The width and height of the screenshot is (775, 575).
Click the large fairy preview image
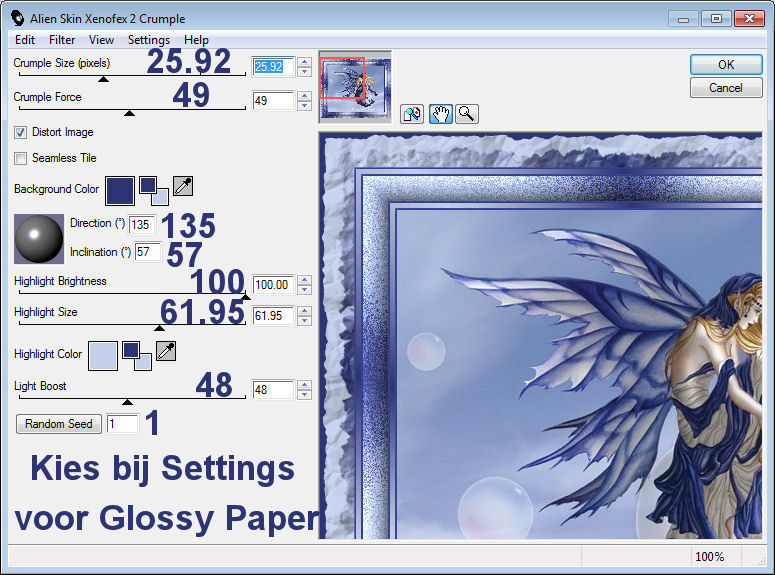click(541, 336)
